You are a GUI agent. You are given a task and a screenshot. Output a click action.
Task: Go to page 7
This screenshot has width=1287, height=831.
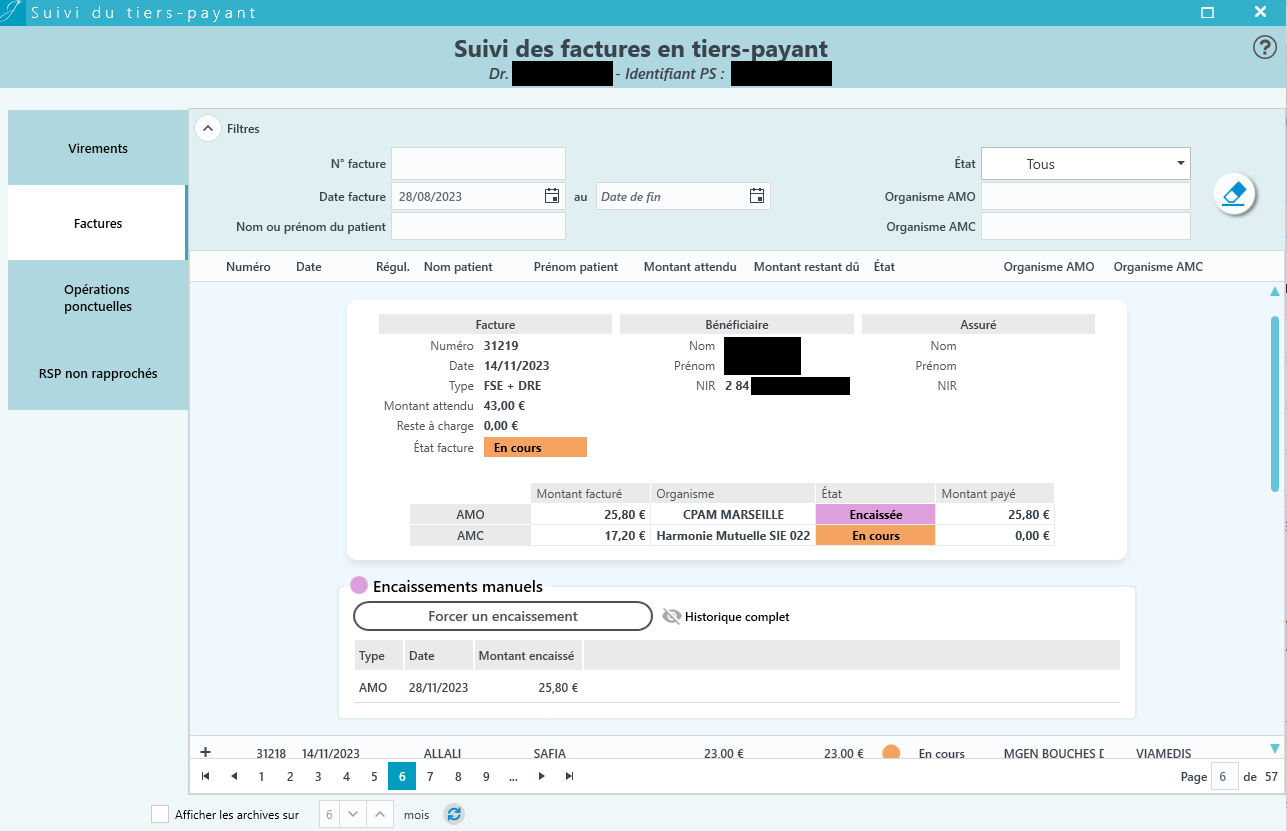(430, 776)
